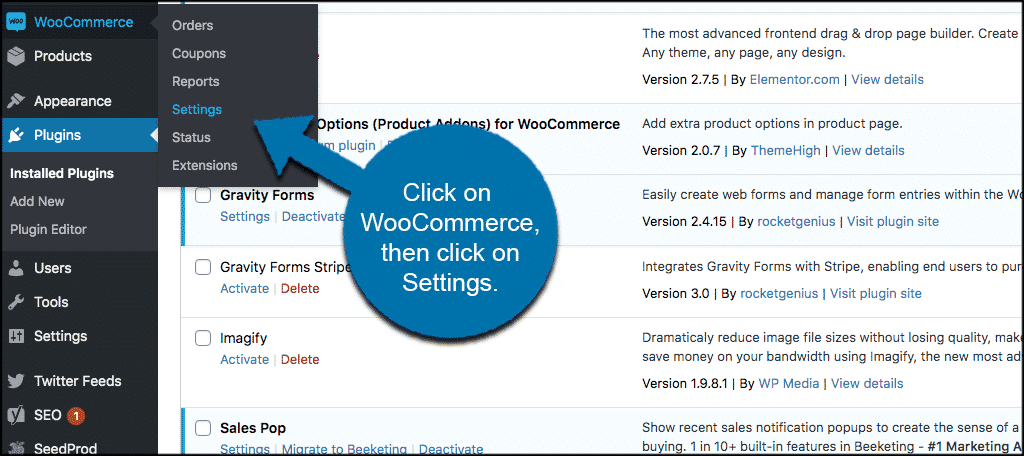The width and height of the screenshot is (1024, 456).
Task: Click the SEO notification badge showing 1
Action: point(76,415)
